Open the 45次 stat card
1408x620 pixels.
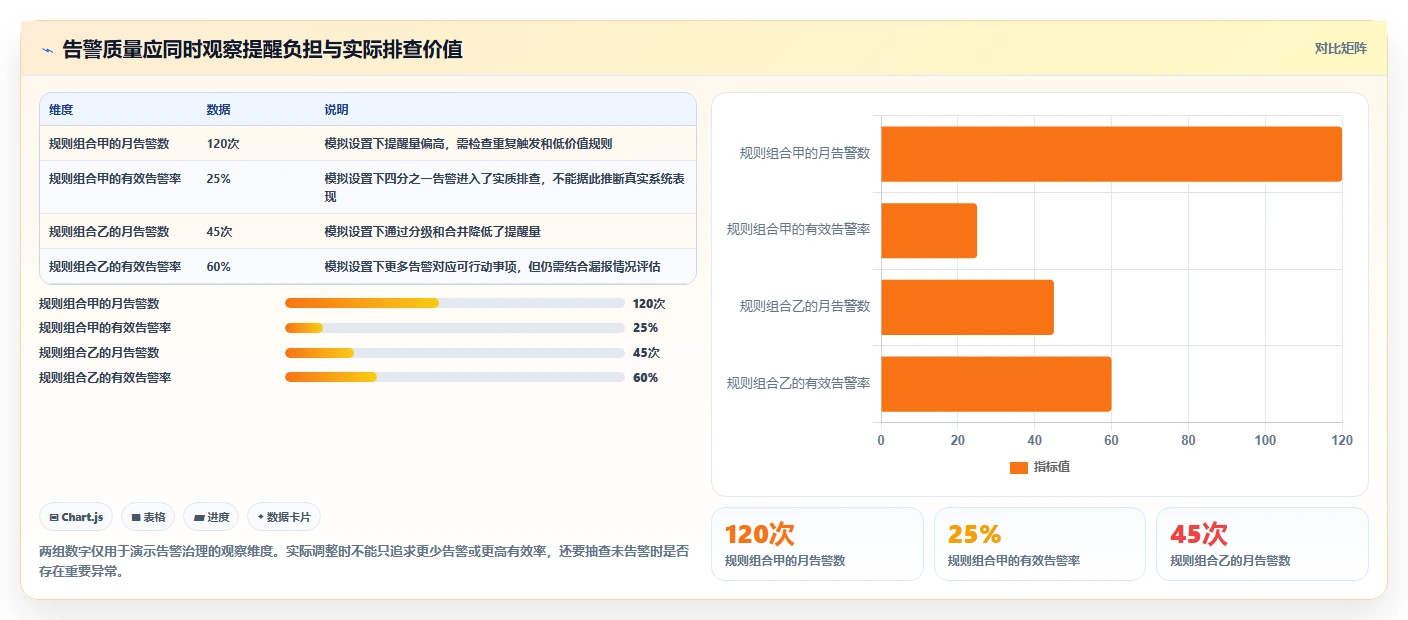pyautogui.click(x=1262, y=544)
